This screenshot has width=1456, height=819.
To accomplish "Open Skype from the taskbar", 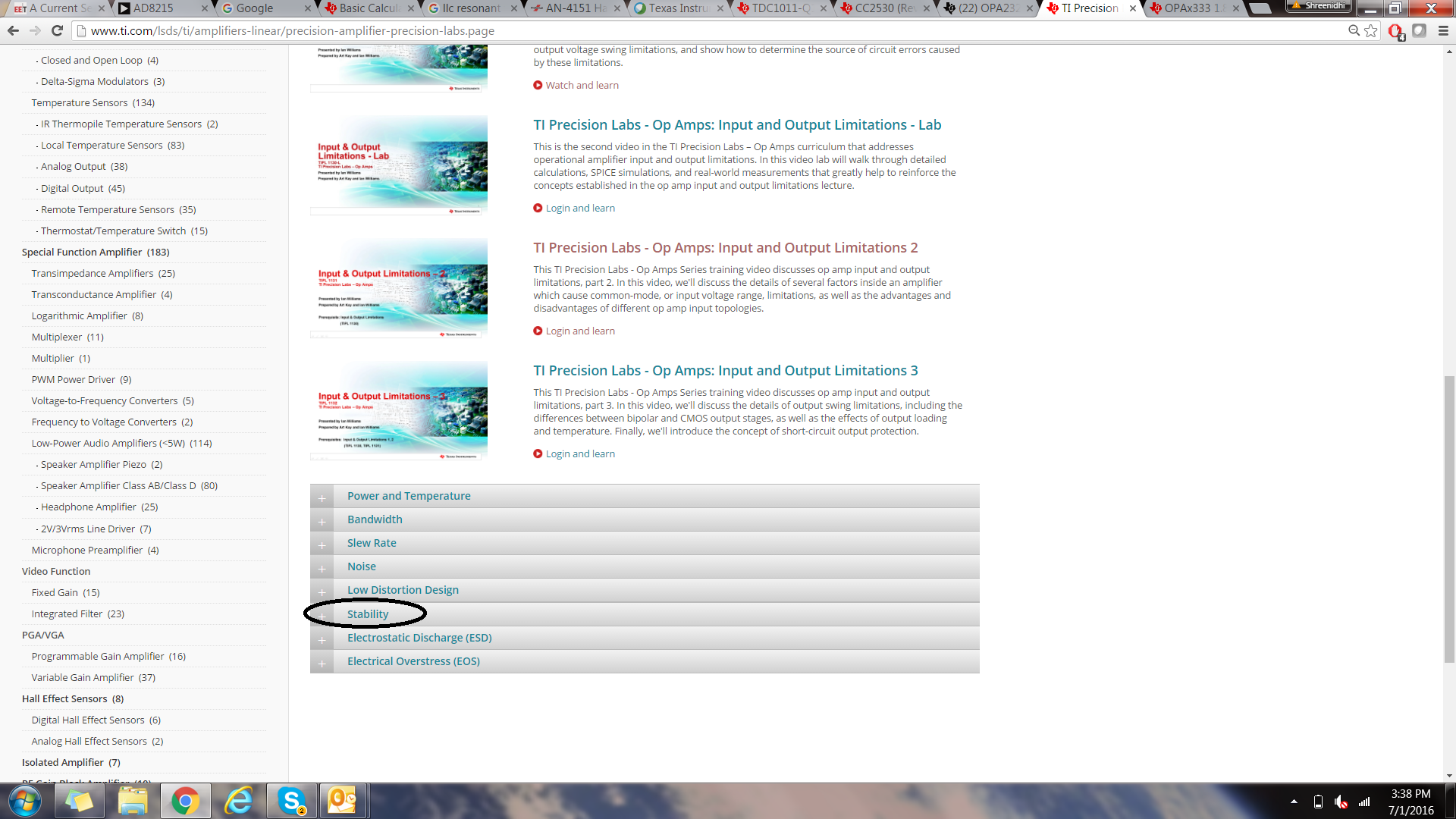I will click(x=292, y=801).
